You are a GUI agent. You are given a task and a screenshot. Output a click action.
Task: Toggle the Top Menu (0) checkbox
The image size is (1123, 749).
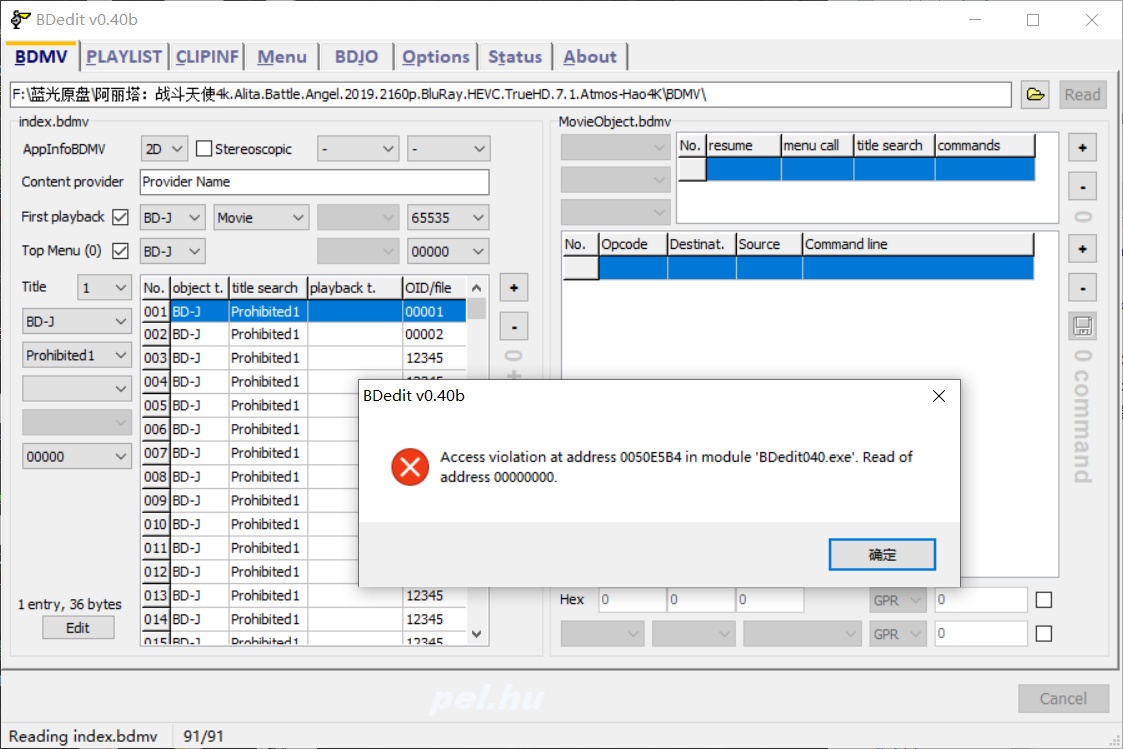coord(120,251)
